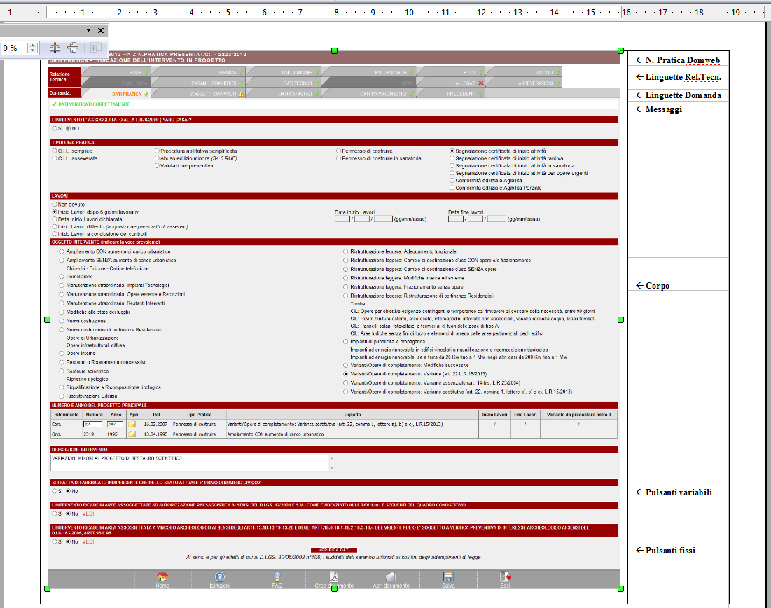Click the Agg. documento icon
Screen dimensions: 771x608
point(391,577)
